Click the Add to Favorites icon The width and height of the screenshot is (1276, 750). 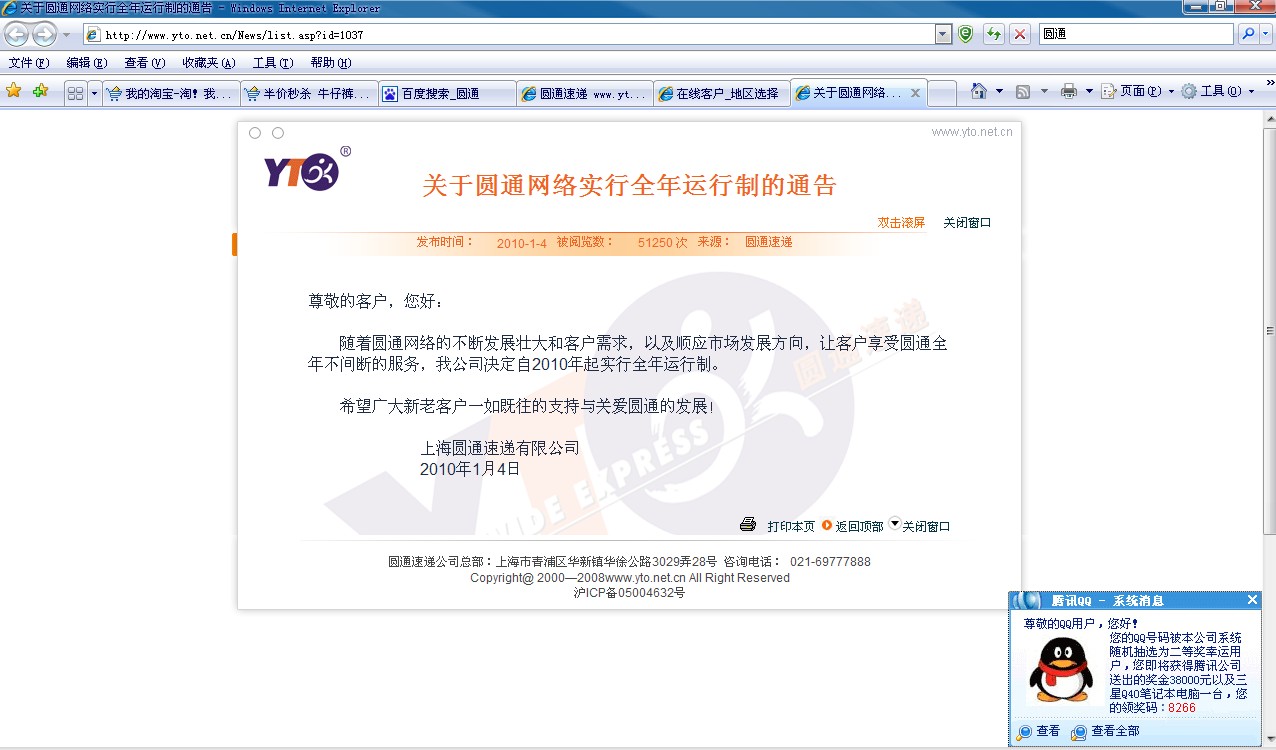40,92
